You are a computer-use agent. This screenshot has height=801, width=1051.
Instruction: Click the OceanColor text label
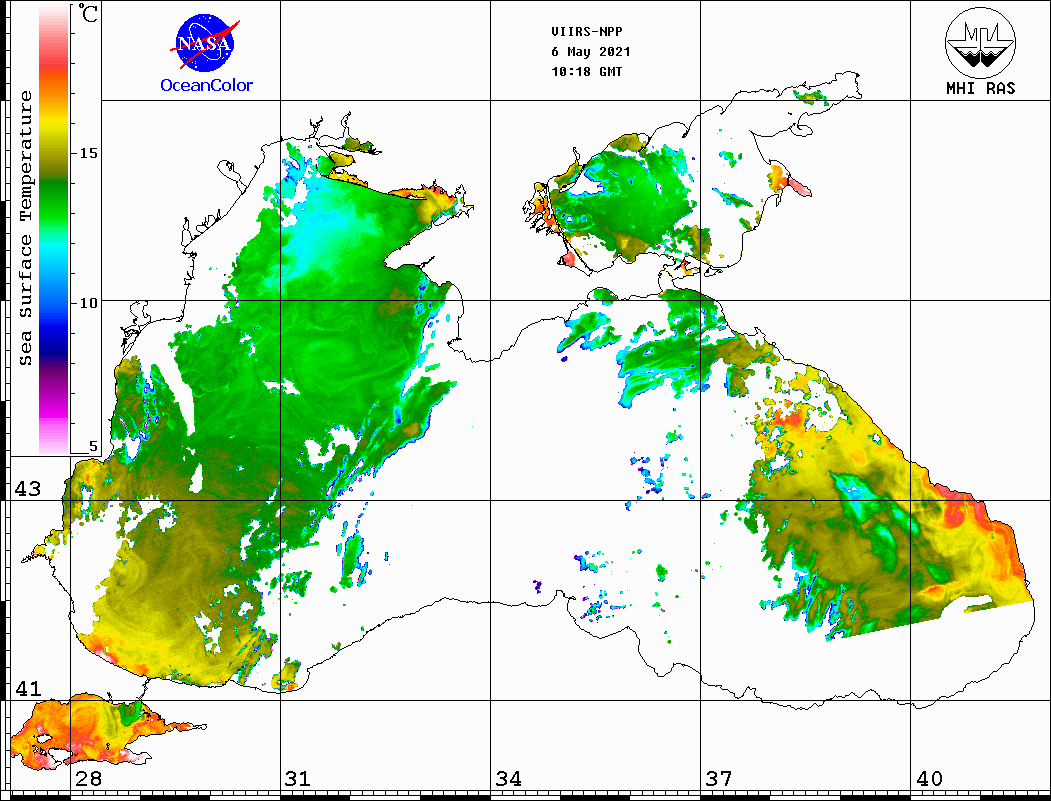(206, 85)
